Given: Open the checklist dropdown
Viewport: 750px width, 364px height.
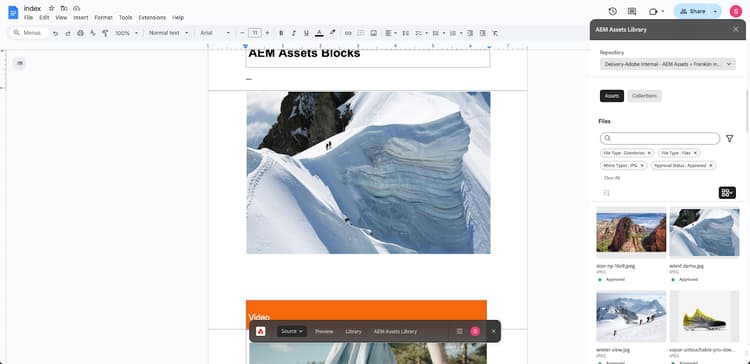Looking at the screenshot, I should (420, 33).
